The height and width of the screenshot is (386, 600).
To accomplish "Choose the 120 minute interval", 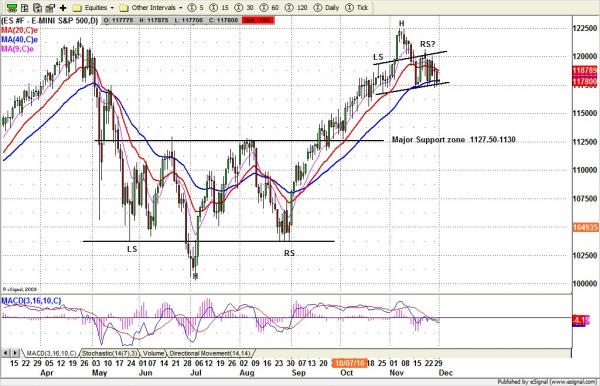I will pyautogui.click(x=296, y=8).
